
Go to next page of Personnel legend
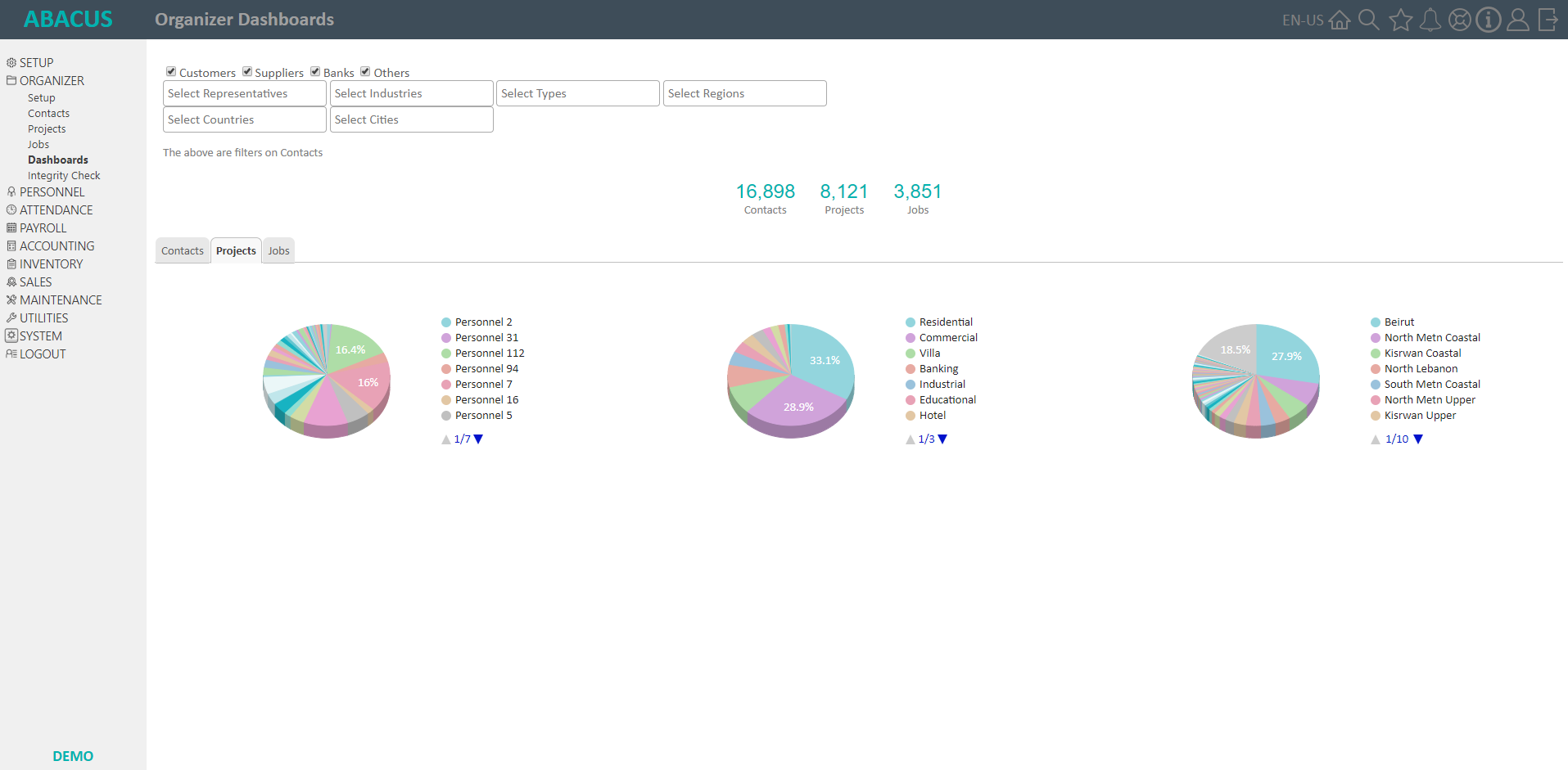pos(479,439)
